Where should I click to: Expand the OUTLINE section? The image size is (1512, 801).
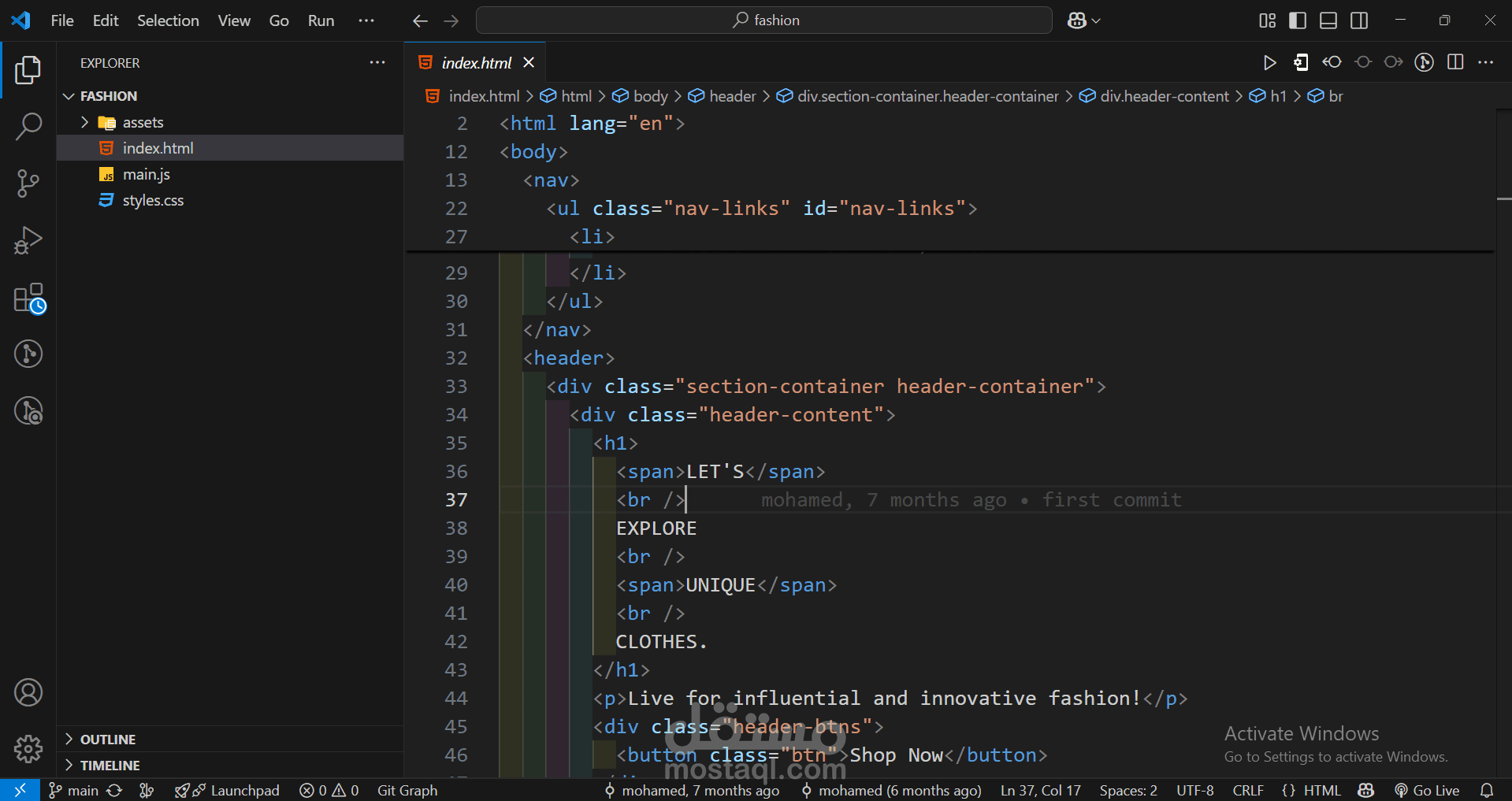pos(108,740)
